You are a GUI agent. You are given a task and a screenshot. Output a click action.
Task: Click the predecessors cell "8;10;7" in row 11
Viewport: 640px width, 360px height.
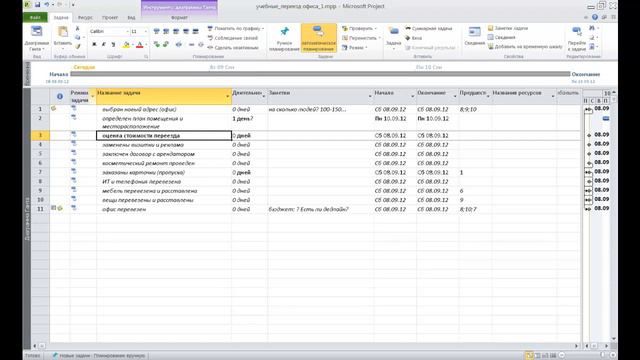pyautogui.click(x=475, y=209)
